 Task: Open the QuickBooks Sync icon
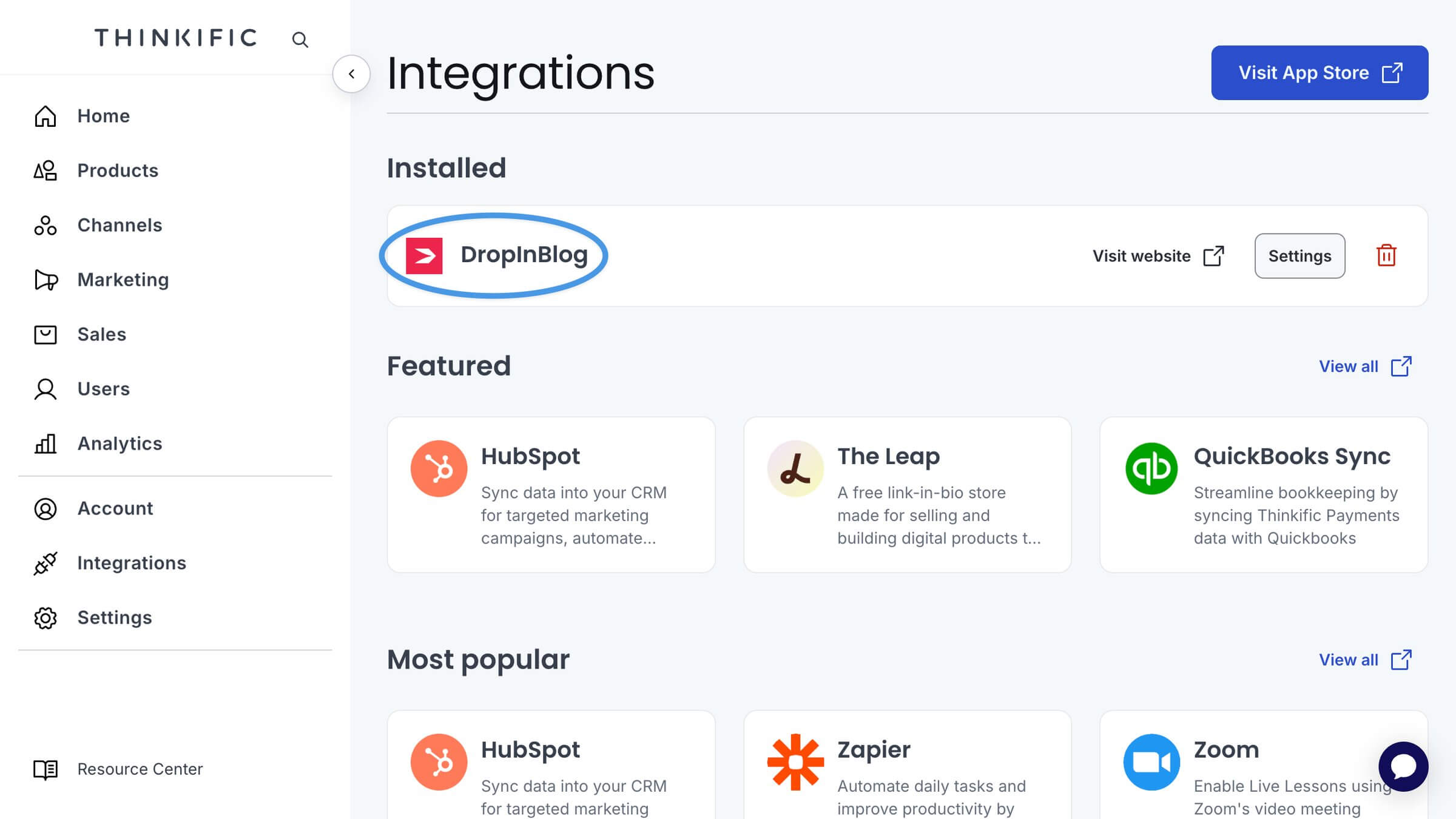[x=1151, y=468]
